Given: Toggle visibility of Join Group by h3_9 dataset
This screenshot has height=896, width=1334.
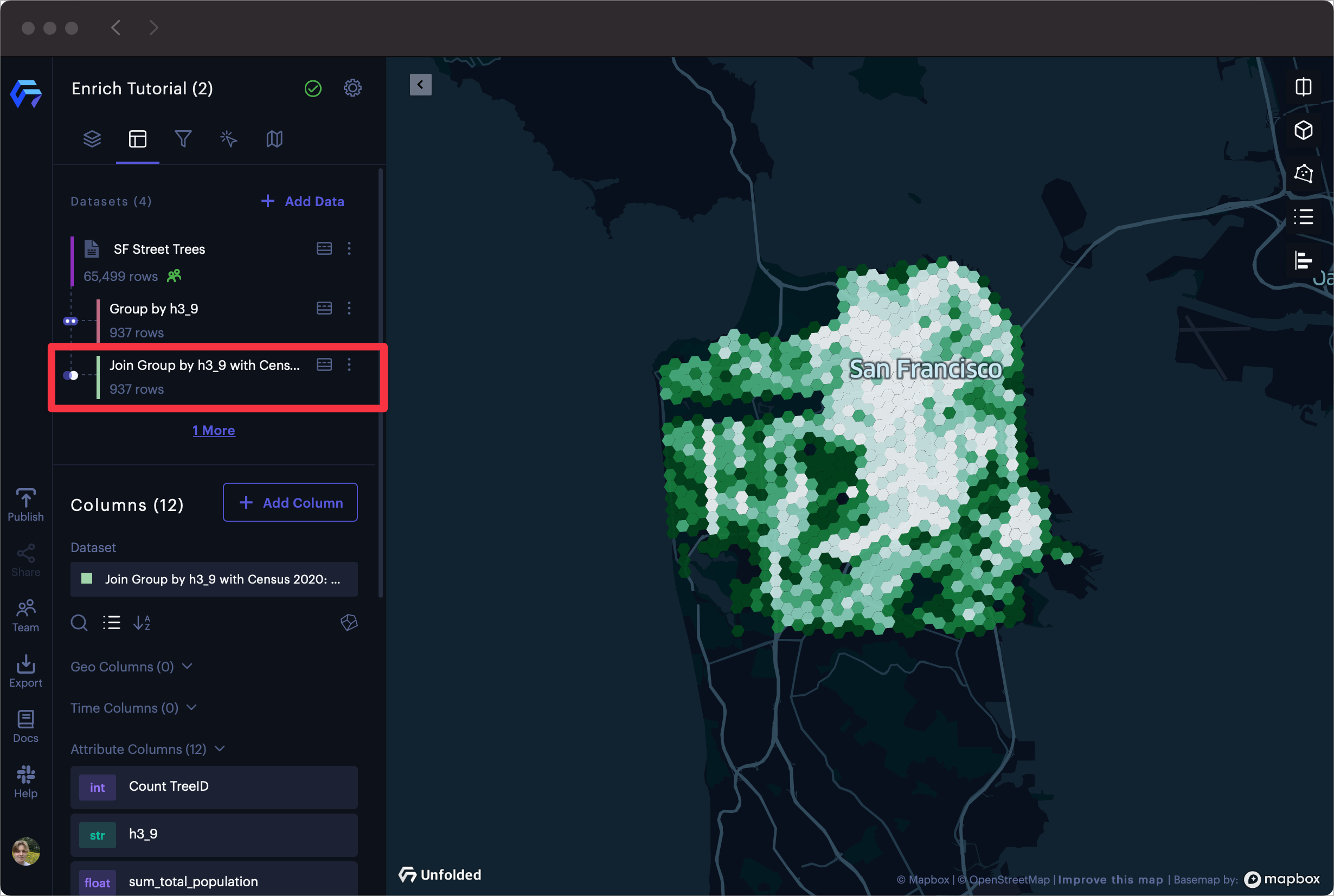Looking at the screenshot, I should pos(72,375).
